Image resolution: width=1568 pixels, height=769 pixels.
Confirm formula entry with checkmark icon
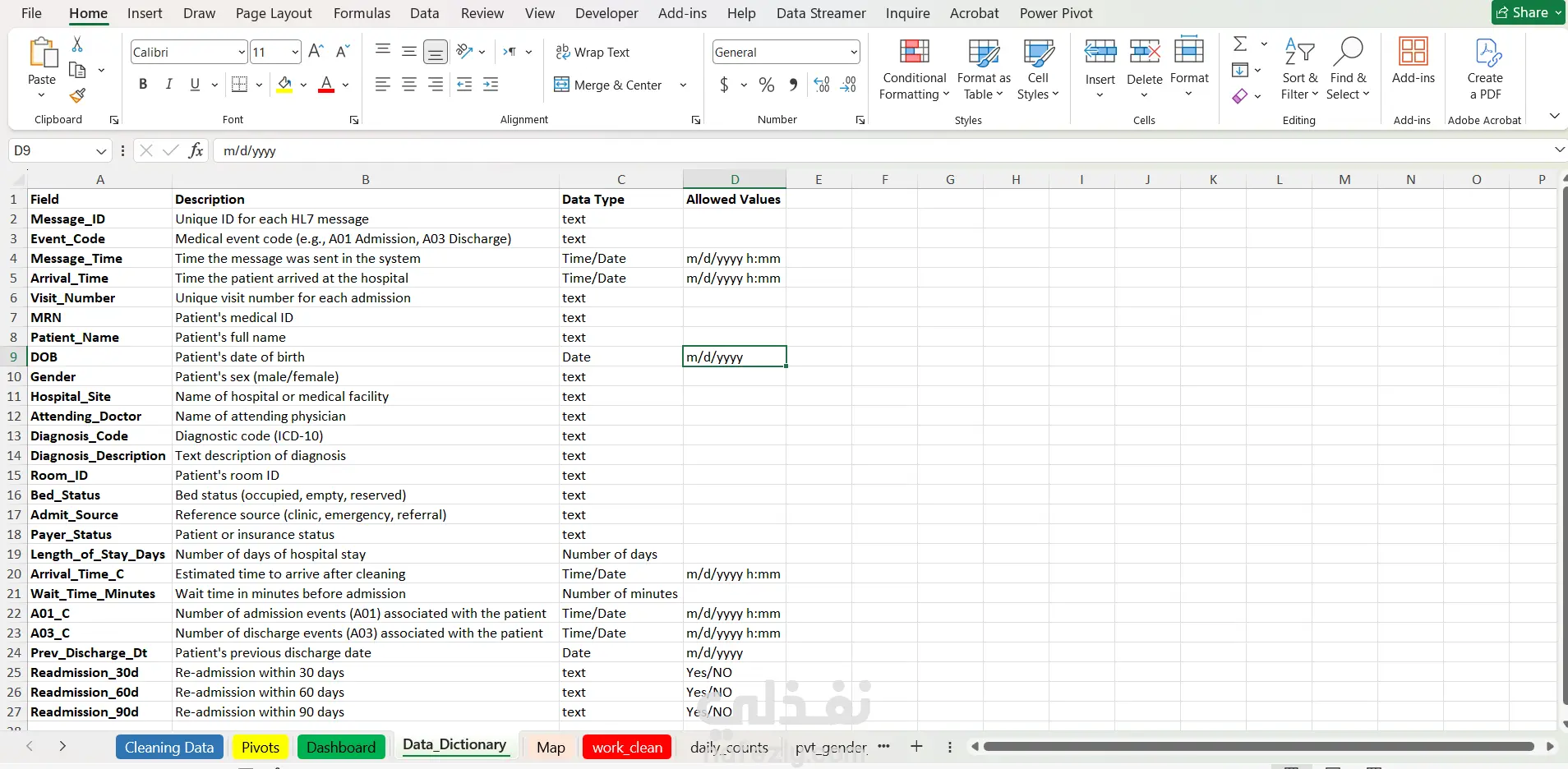click(171, 150)
